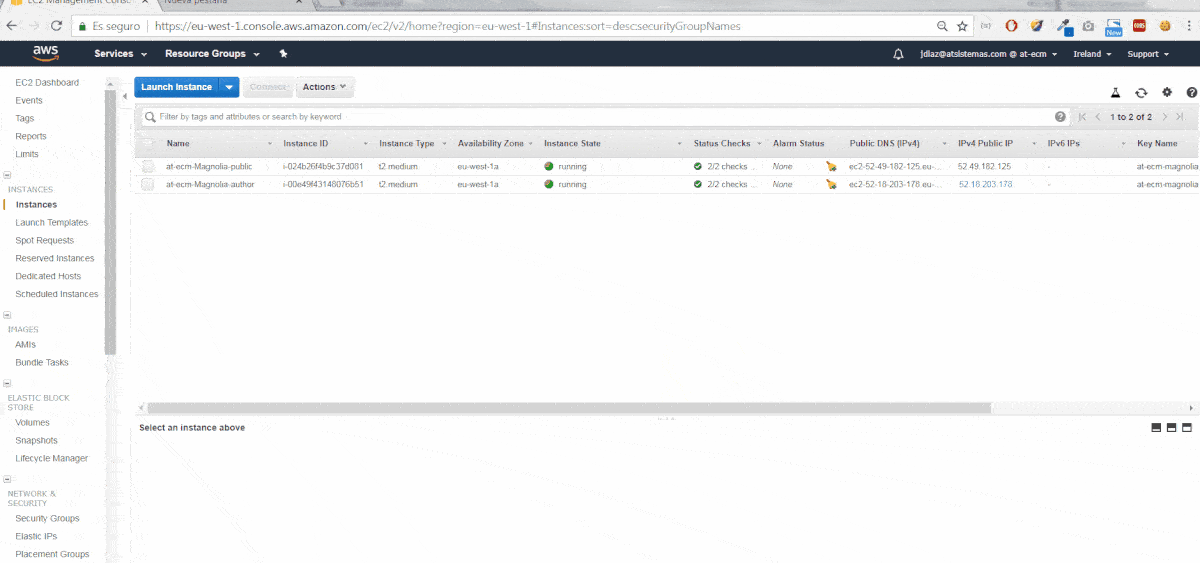Click alarm bell icon for at-ecm-Magnolia-author

pos(831,185)
